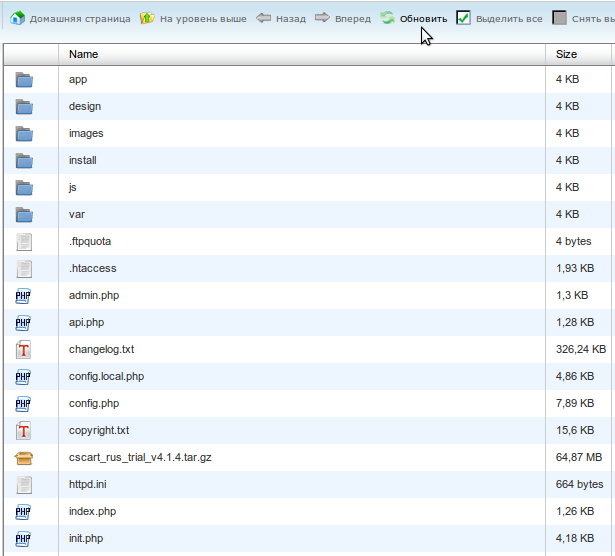
Task: Click the Вперед right arrow icon
Action: pos(322,18)
